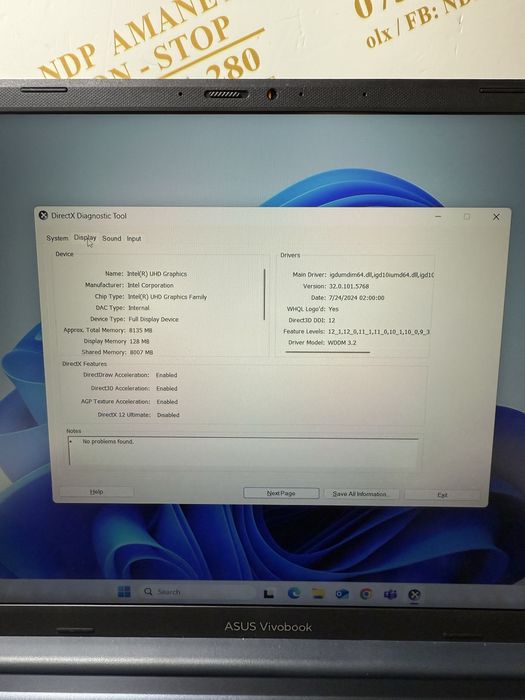525x700 pixels.
Task: Click the Help button
Action: [96, 492]
